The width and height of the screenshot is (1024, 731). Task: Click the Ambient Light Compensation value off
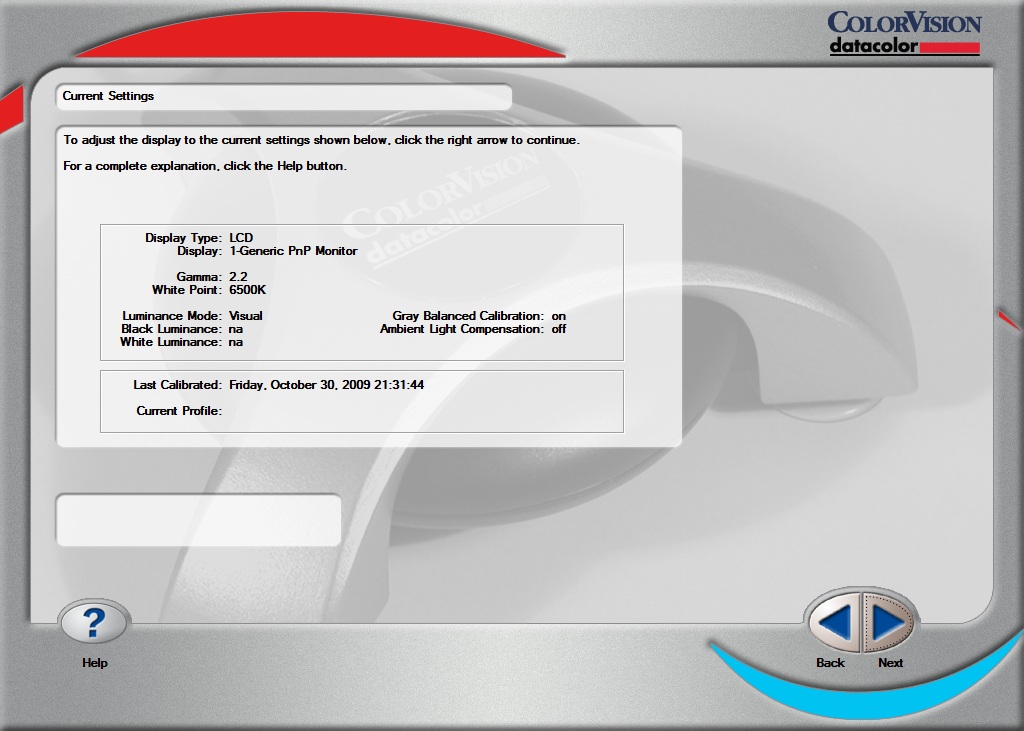tap(558, 329)
